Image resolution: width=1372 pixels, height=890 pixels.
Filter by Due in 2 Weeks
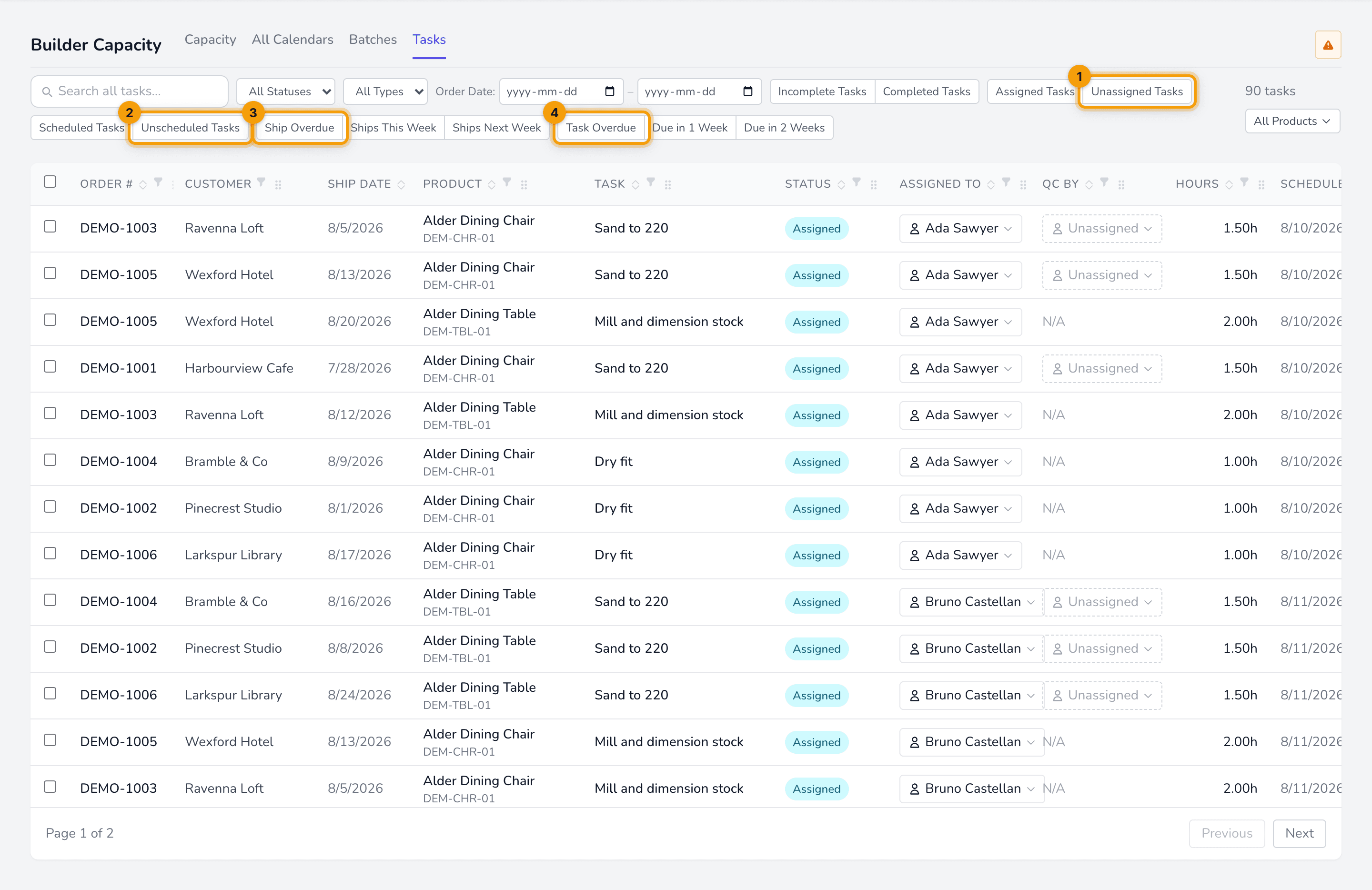tap(784, 127)
